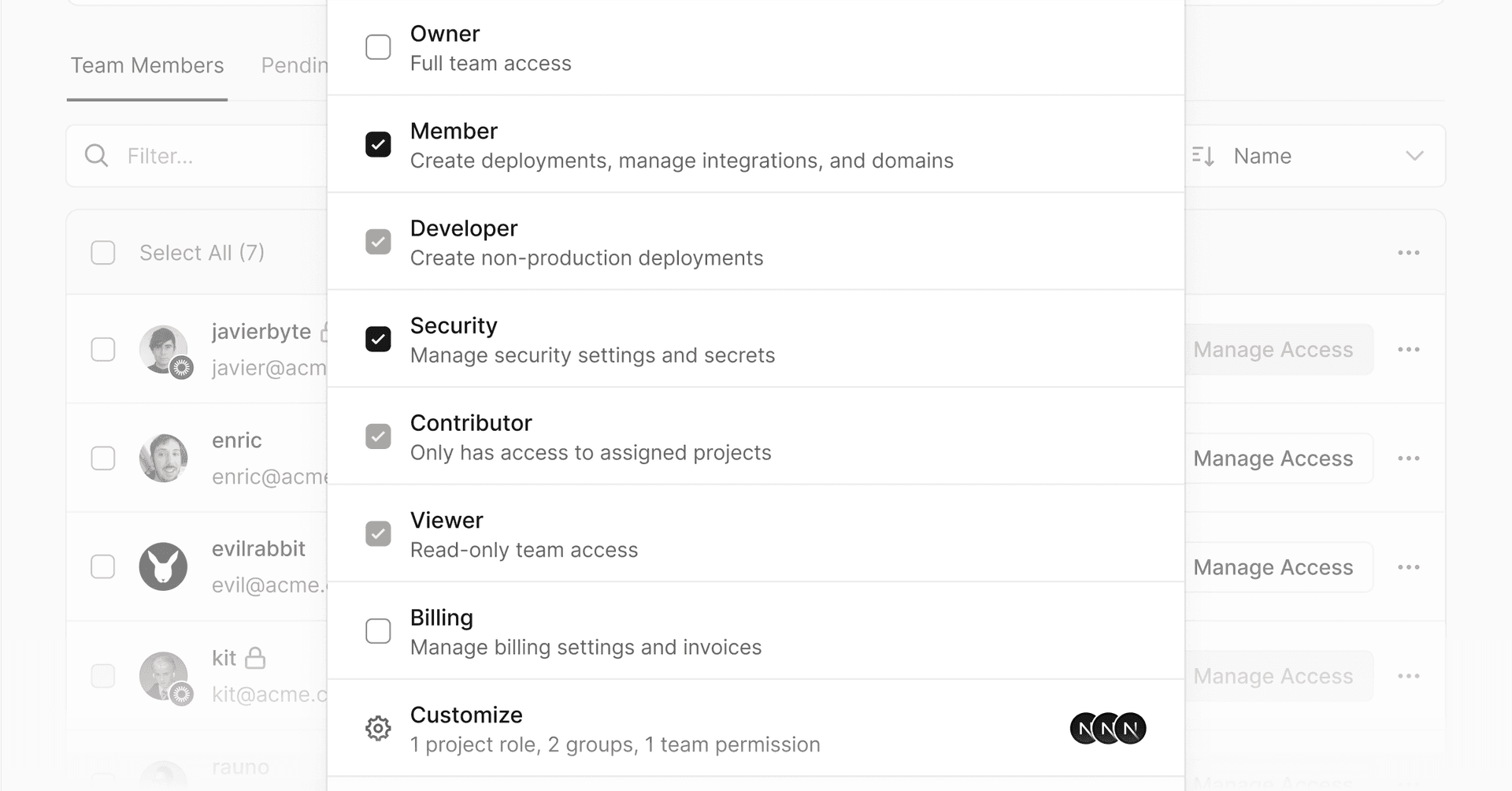Click the overlapping N avatars in Customize
1512x791 pixels.
coord(1107,728)
